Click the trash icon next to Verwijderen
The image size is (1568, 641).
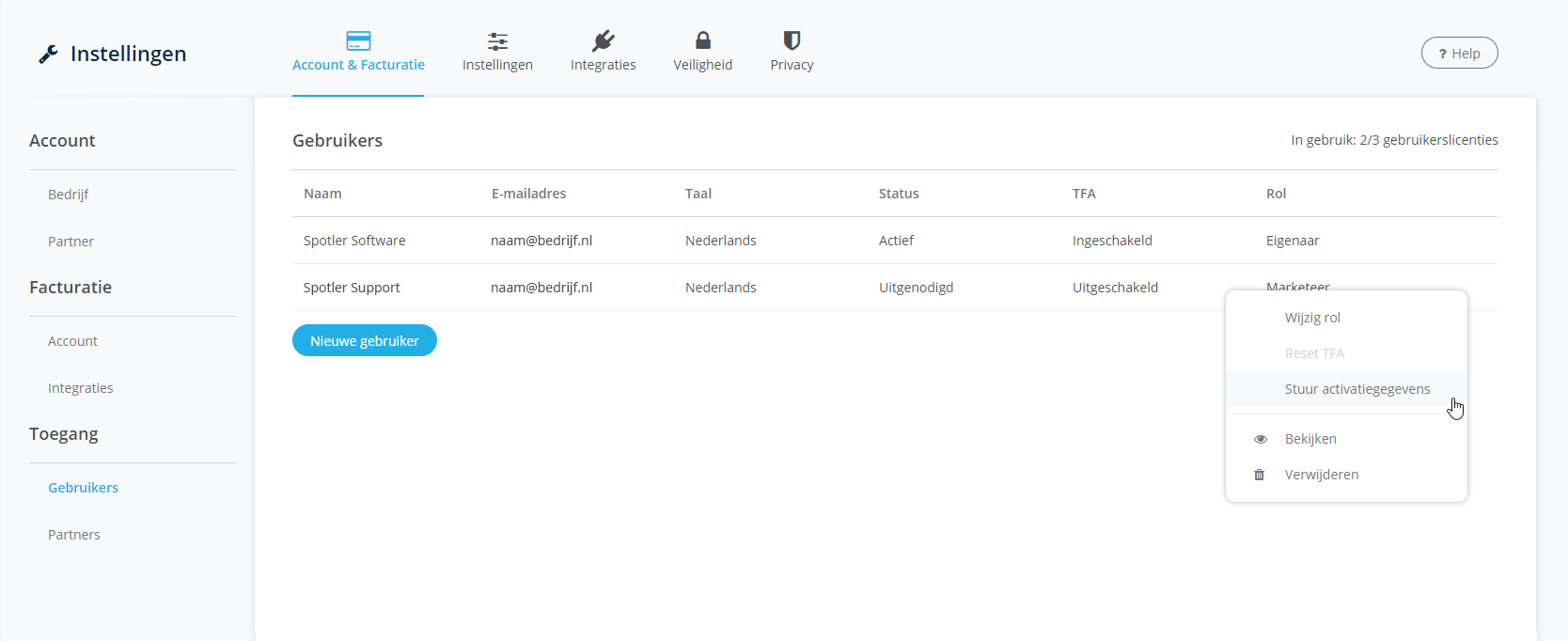[x=1260, y=475]
